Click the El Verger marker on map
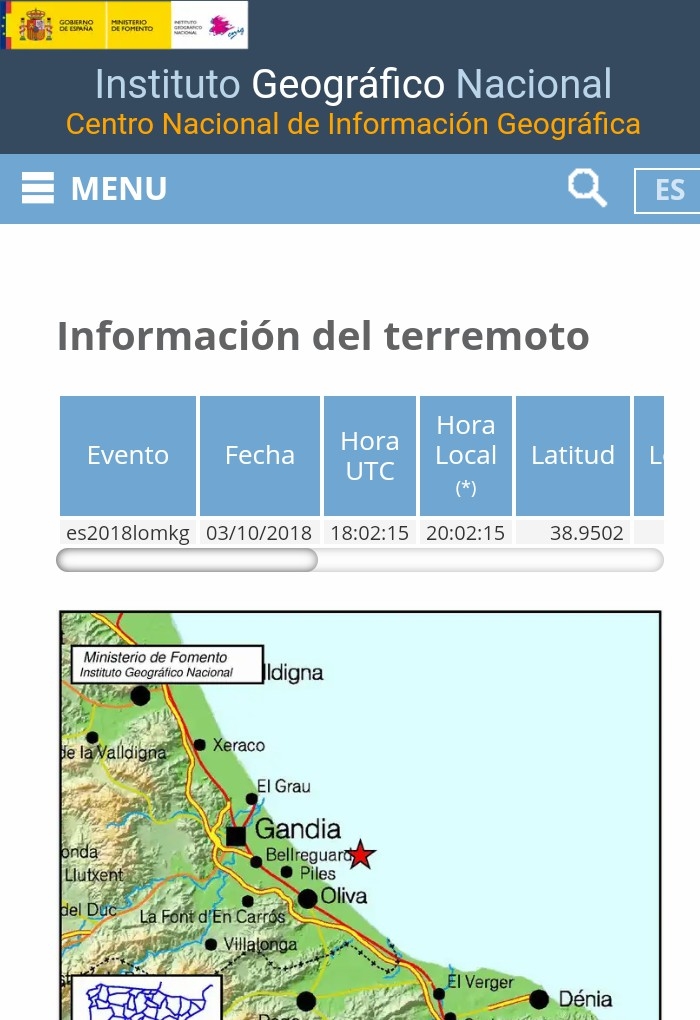The height and width of the screenshot is (1020, 700). (x=438, y=994)
